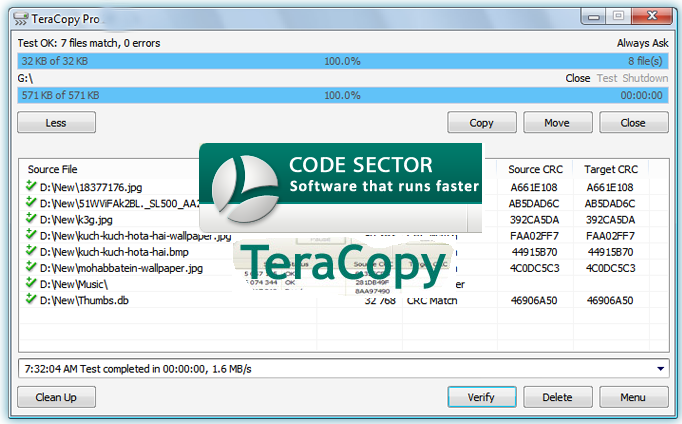Screen dimensions: 682x424
Task: Click green checkmark beside Thumbs.db
Action: click(31, 298)
